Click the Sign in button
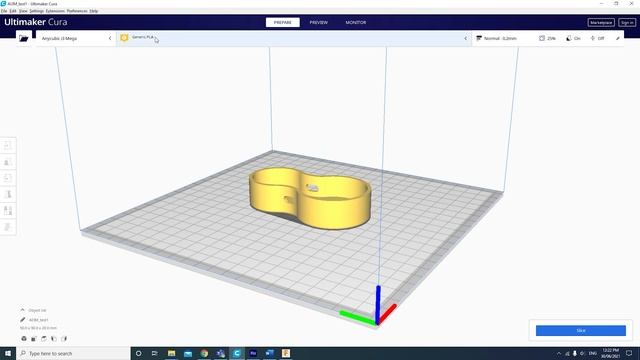Screen dimensions: 640x360 (627, 22)
